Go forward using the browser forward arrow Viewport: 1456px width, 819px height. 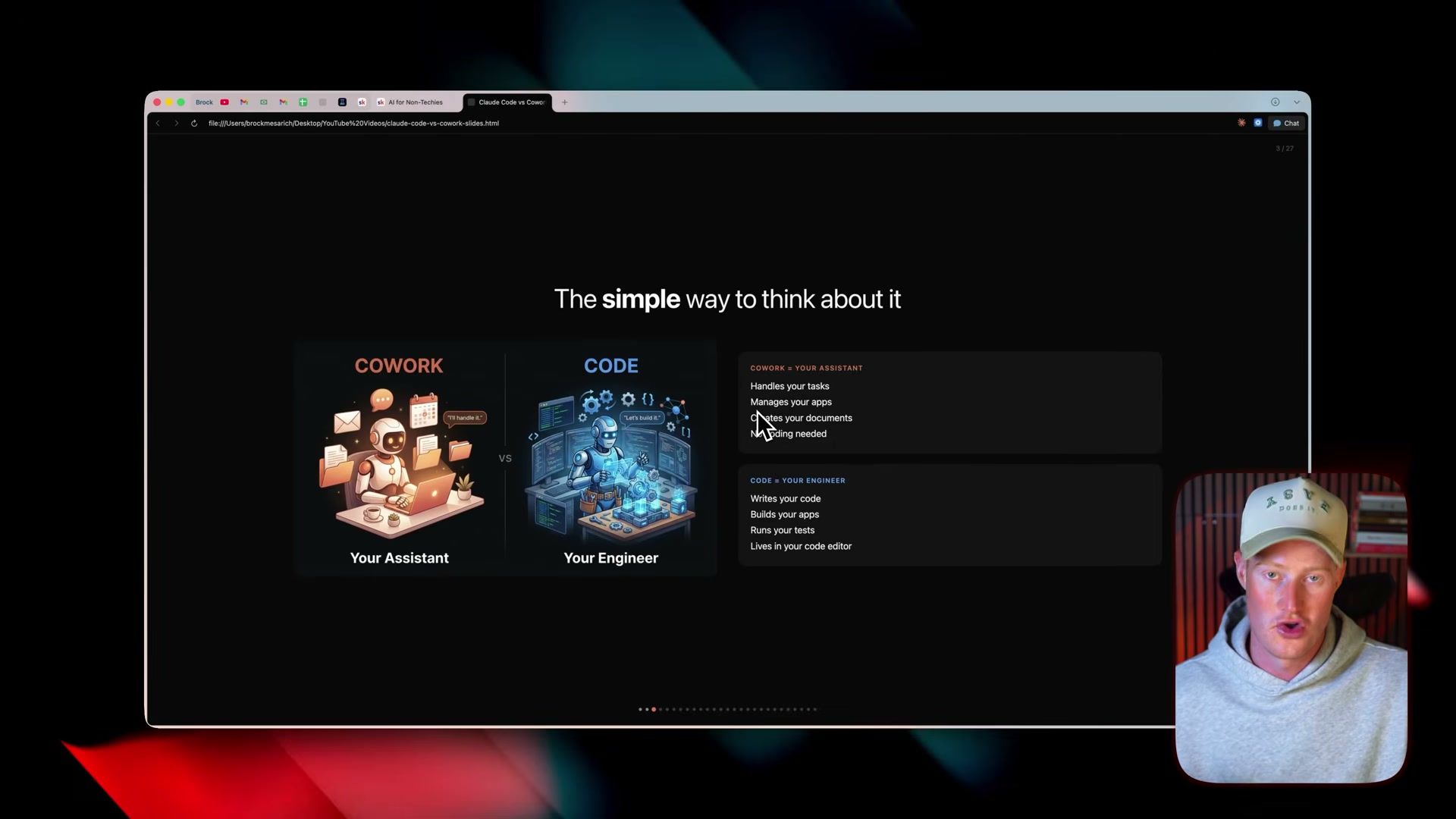(176, 123)
